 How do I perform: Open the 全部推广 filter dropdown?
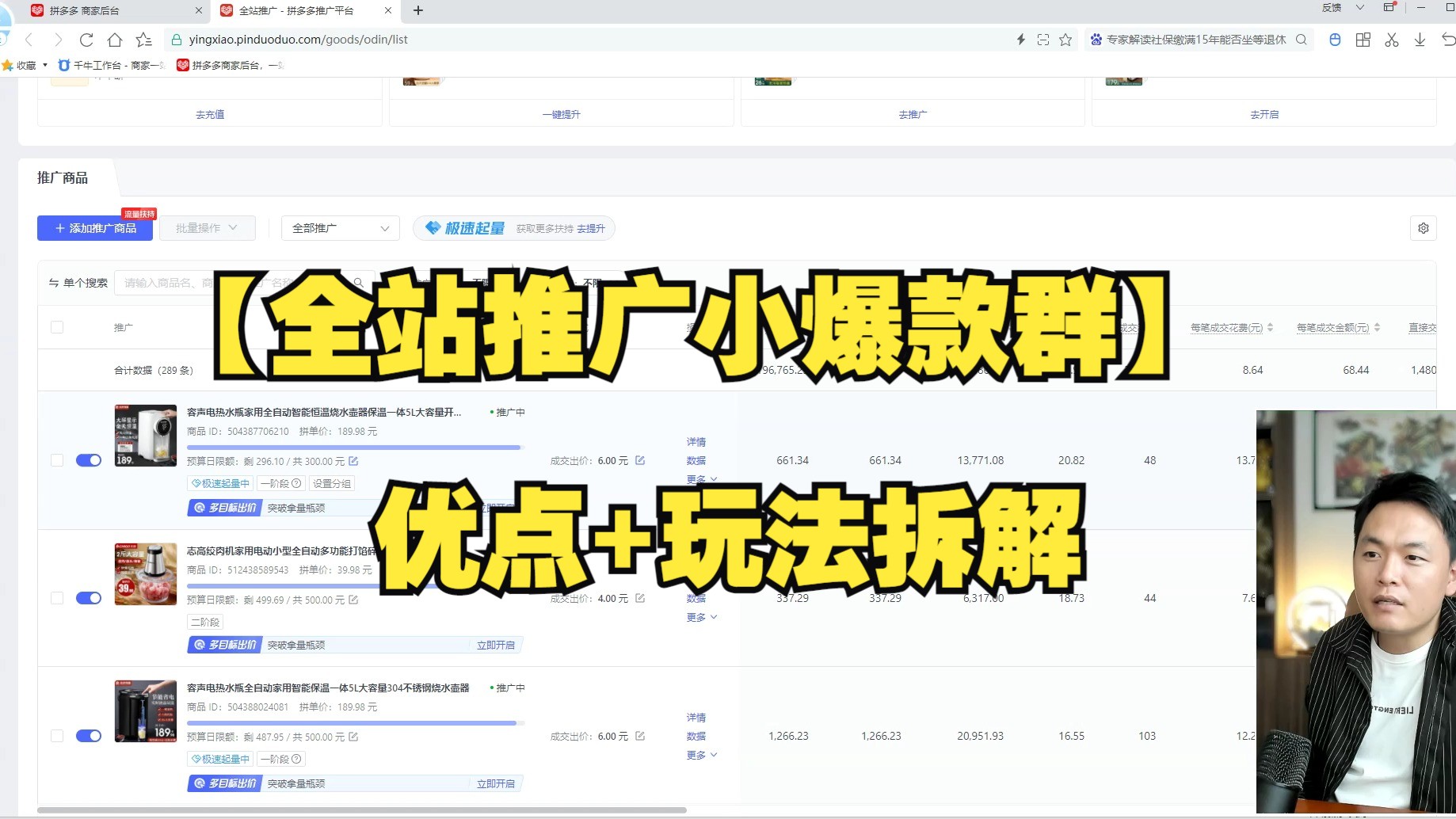point(341,228)
